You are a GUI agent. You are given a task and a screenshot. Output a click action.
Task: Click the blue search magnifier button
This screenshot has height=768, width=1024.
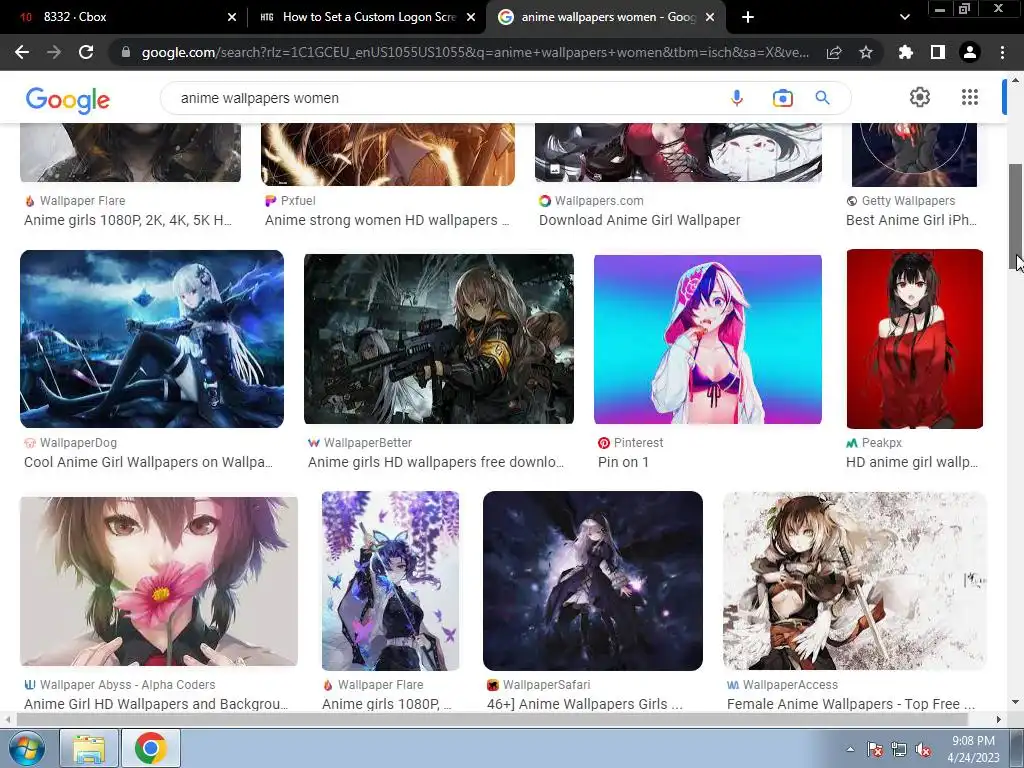[822, 98]
